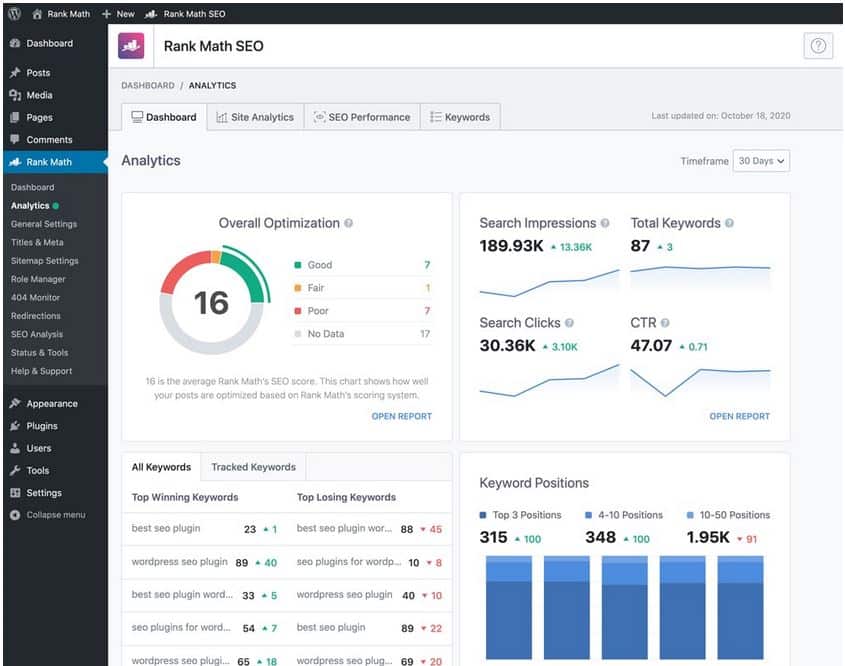Click the Collapse menu arrow icon
845x666 pixels.
pos(15,515)
